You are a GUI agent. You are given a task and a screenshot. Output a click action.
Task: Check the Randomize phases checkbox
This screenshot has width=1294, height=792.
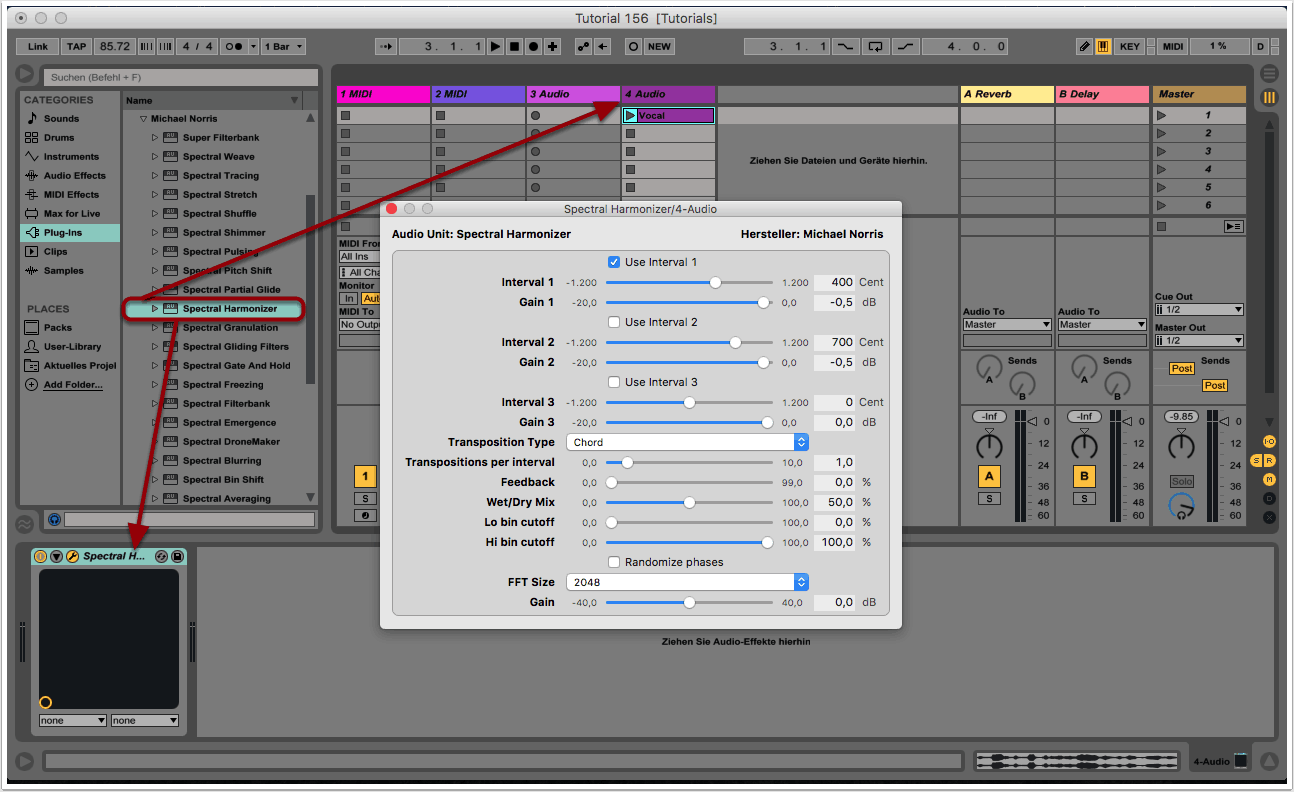(614, 562)
